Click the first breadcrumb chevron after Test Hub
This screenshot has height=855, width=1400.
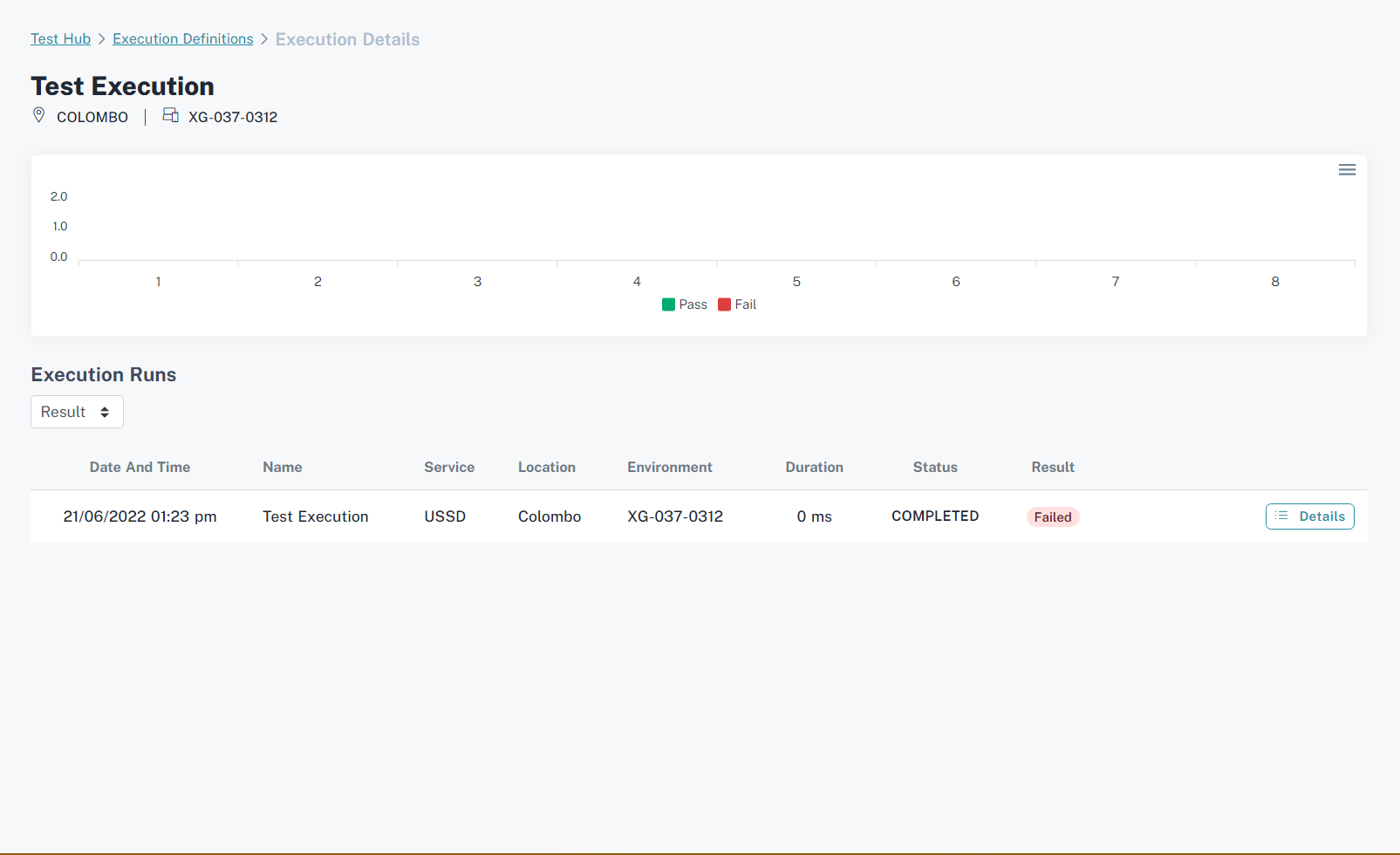coord(101,39)
